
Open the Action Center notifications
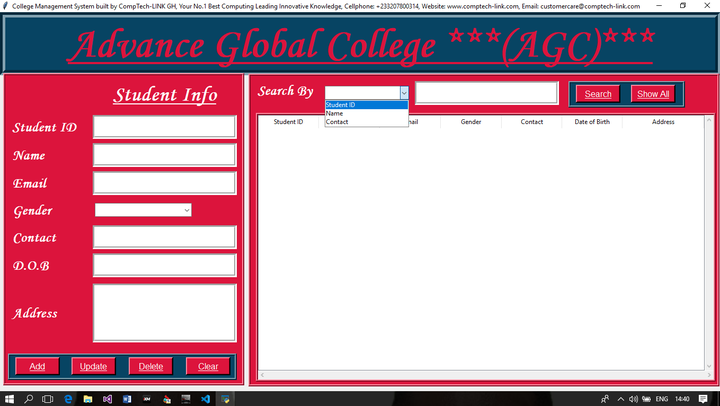pyautogui.click(x=703, y=399)
